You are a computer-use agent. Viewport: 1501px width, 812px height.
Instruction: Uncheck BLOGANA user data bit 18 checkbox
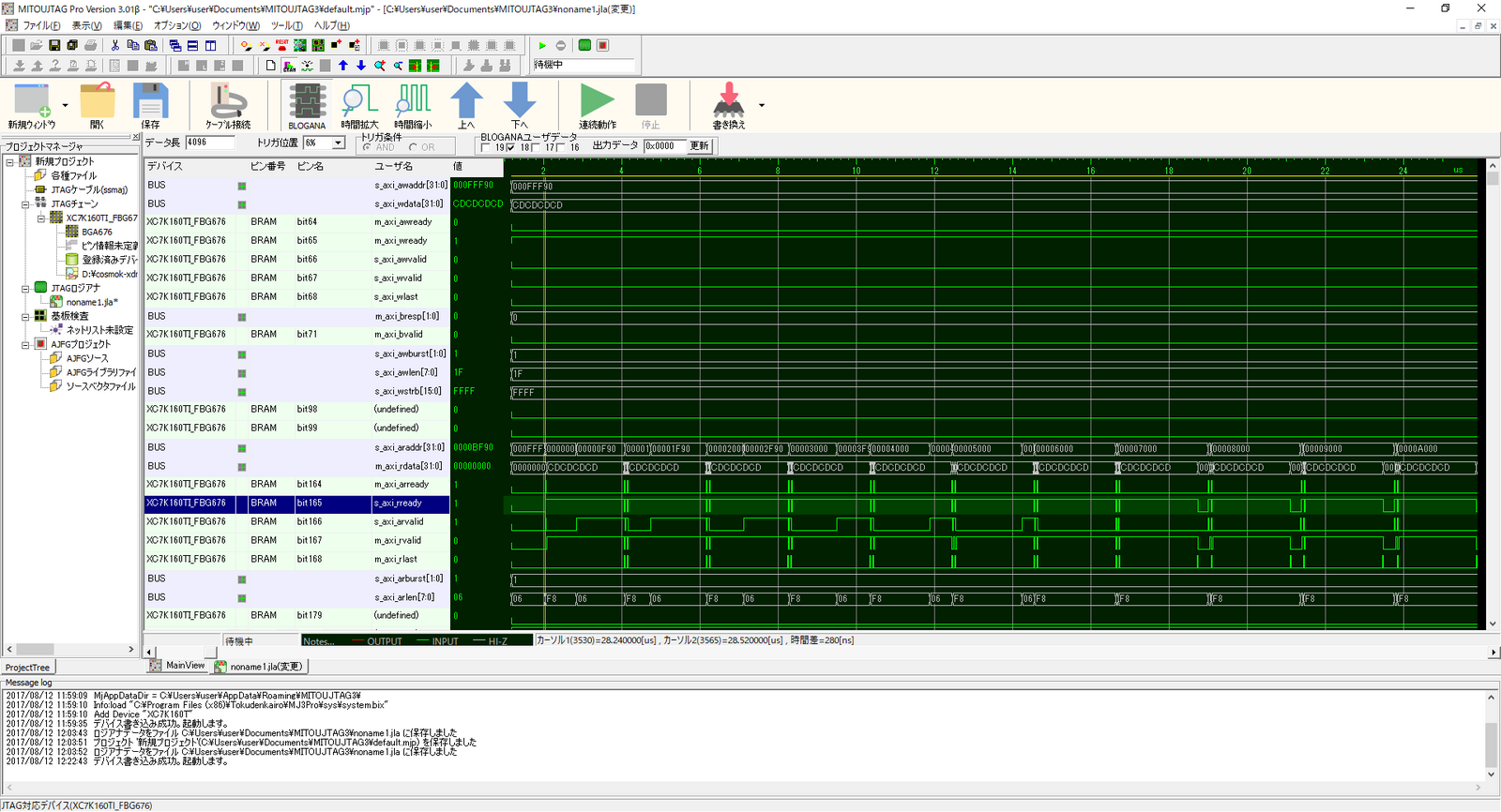(510, 147)
